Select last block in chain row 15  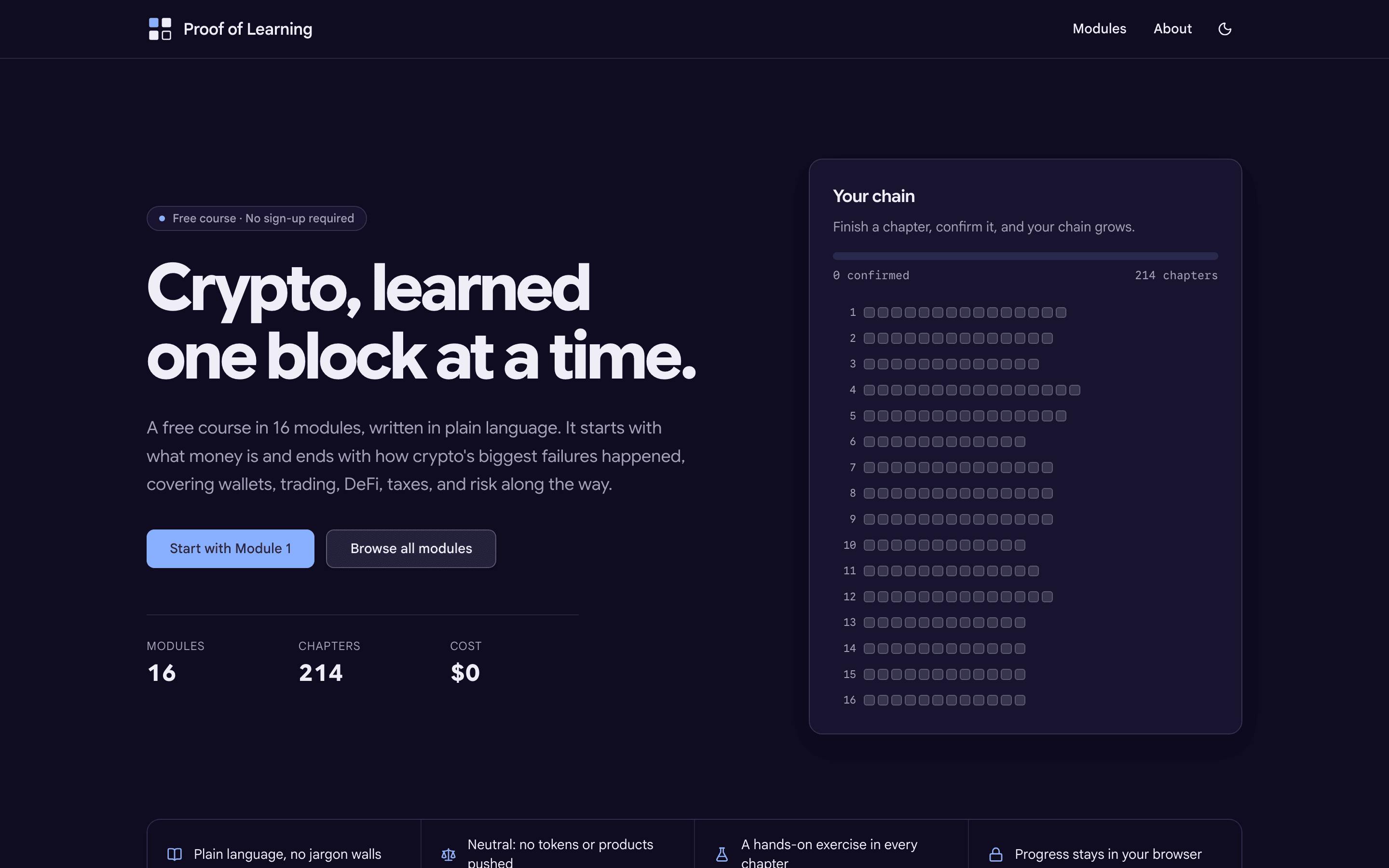tap(1020, 674)
